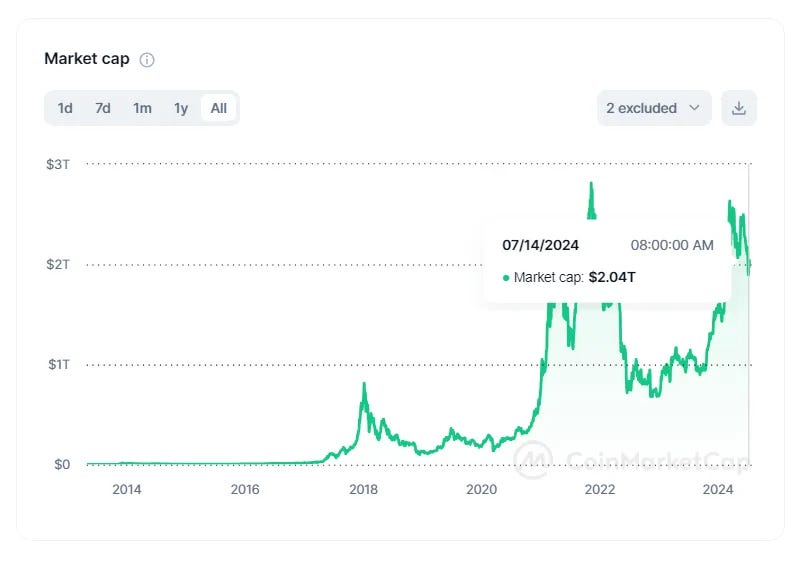Download the chart using the download icon
This screenshot has width=801, height=561.
click(739, 108)
